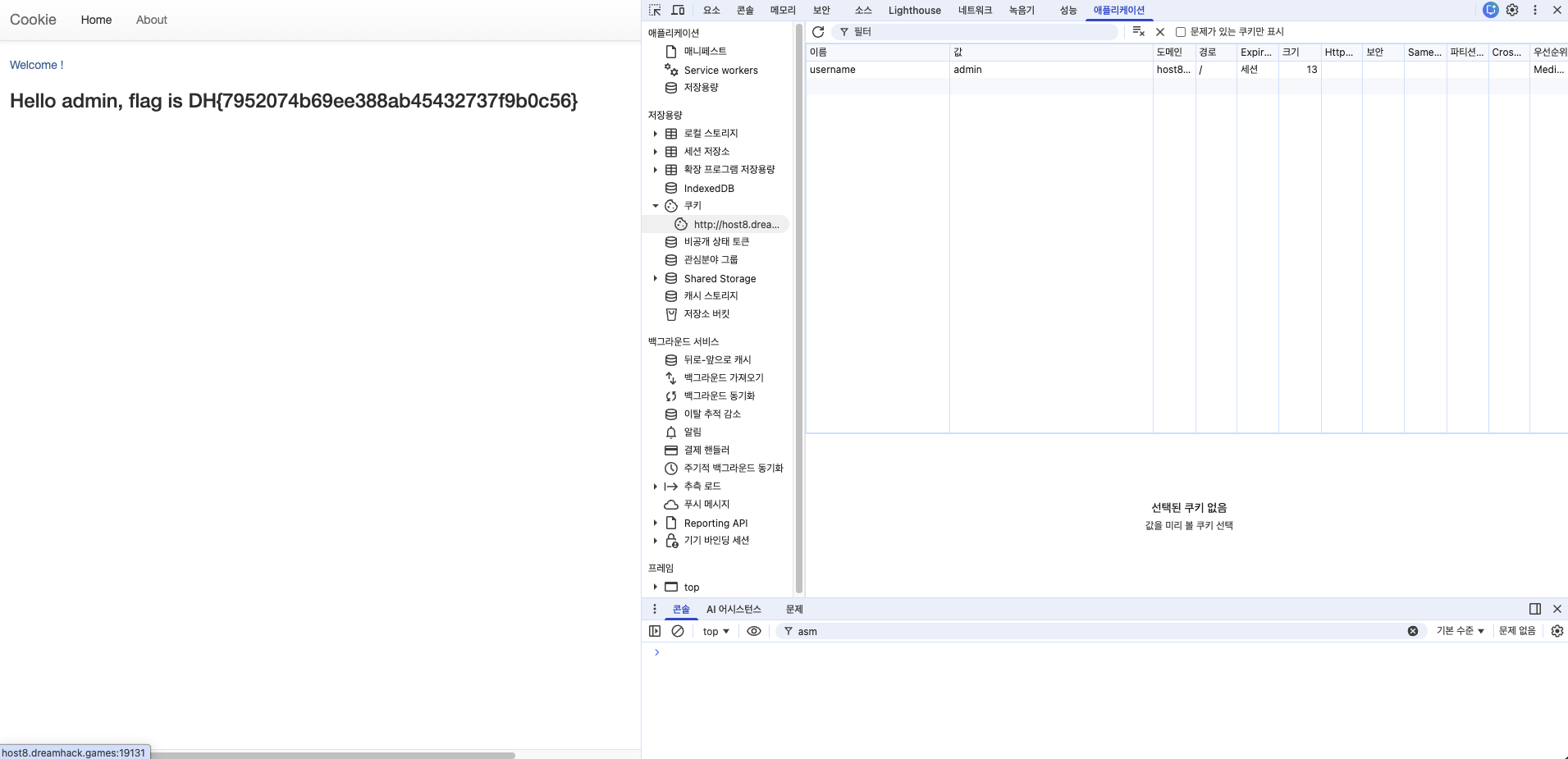Open console settings gear icon
The height and width of the screenshot is (759, 1568).
coord(1557,631)
